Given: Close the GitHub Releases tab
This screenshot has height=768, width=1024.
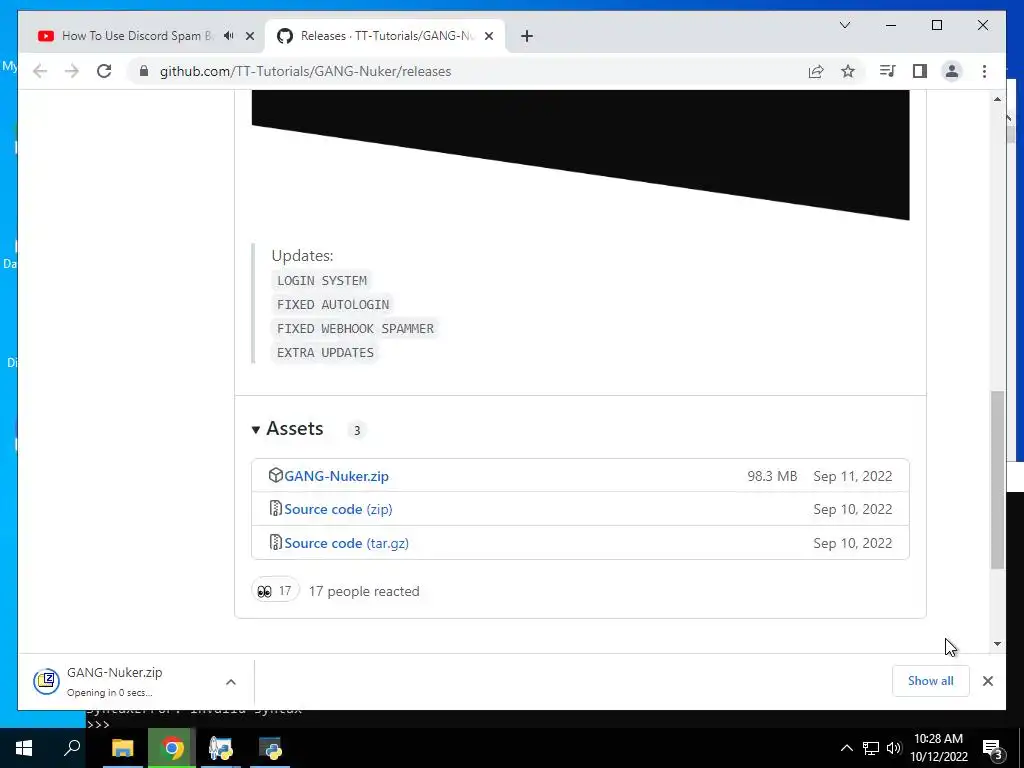Looking at the screenshot, I should [488, 36].
